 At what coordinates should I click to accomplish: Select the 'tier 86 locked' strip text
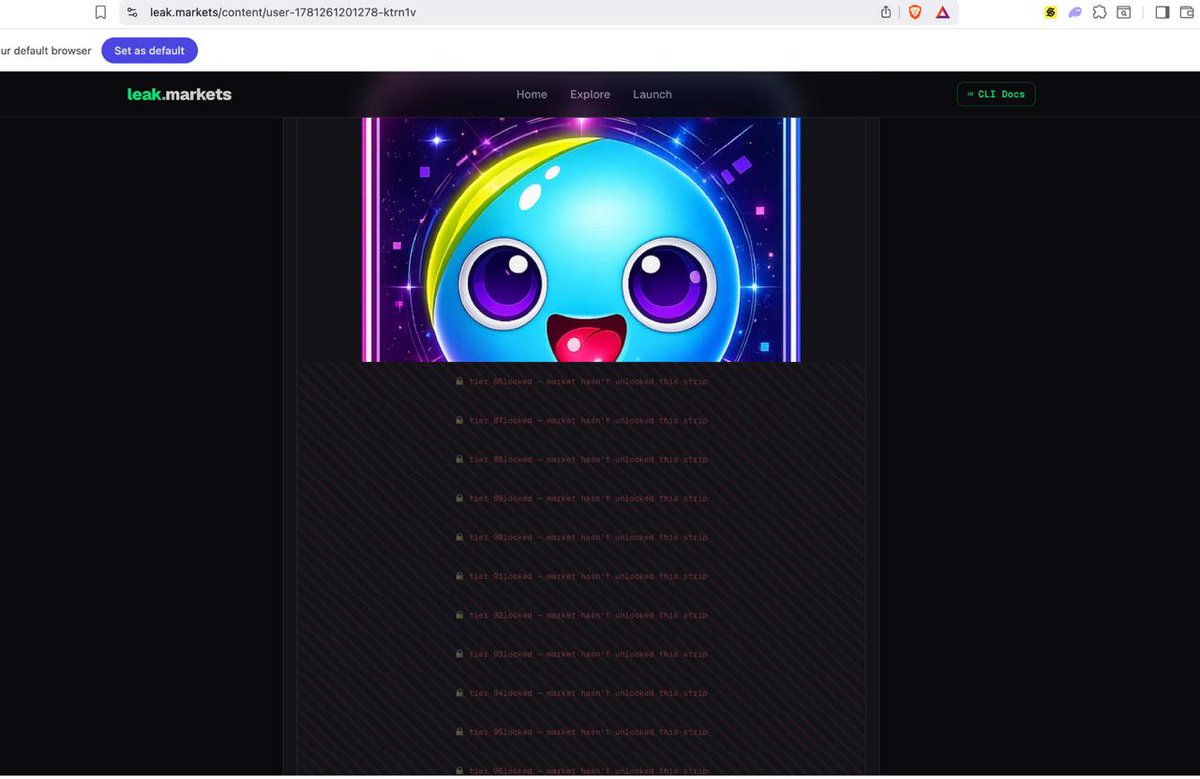588,381
